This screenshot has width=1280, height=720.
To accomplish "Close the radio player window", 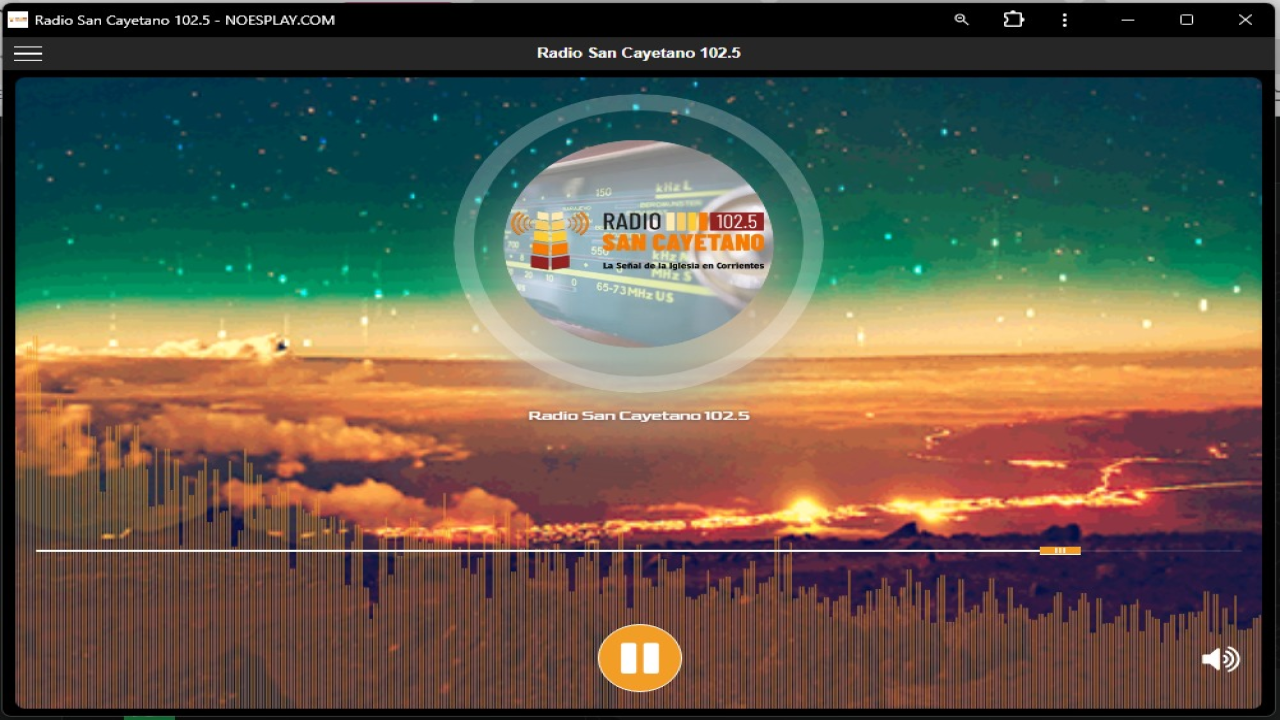I will [x=1245, y=20].
